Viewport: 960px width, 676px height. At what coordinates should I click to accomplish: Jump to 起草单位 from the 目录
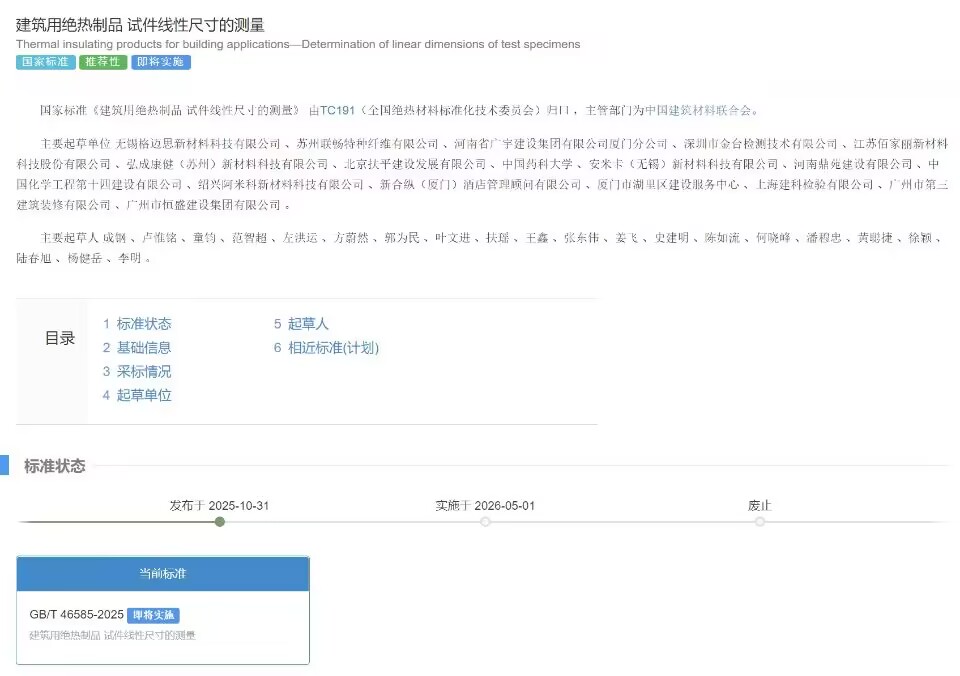pyautogui.click(x=144, y=395)
